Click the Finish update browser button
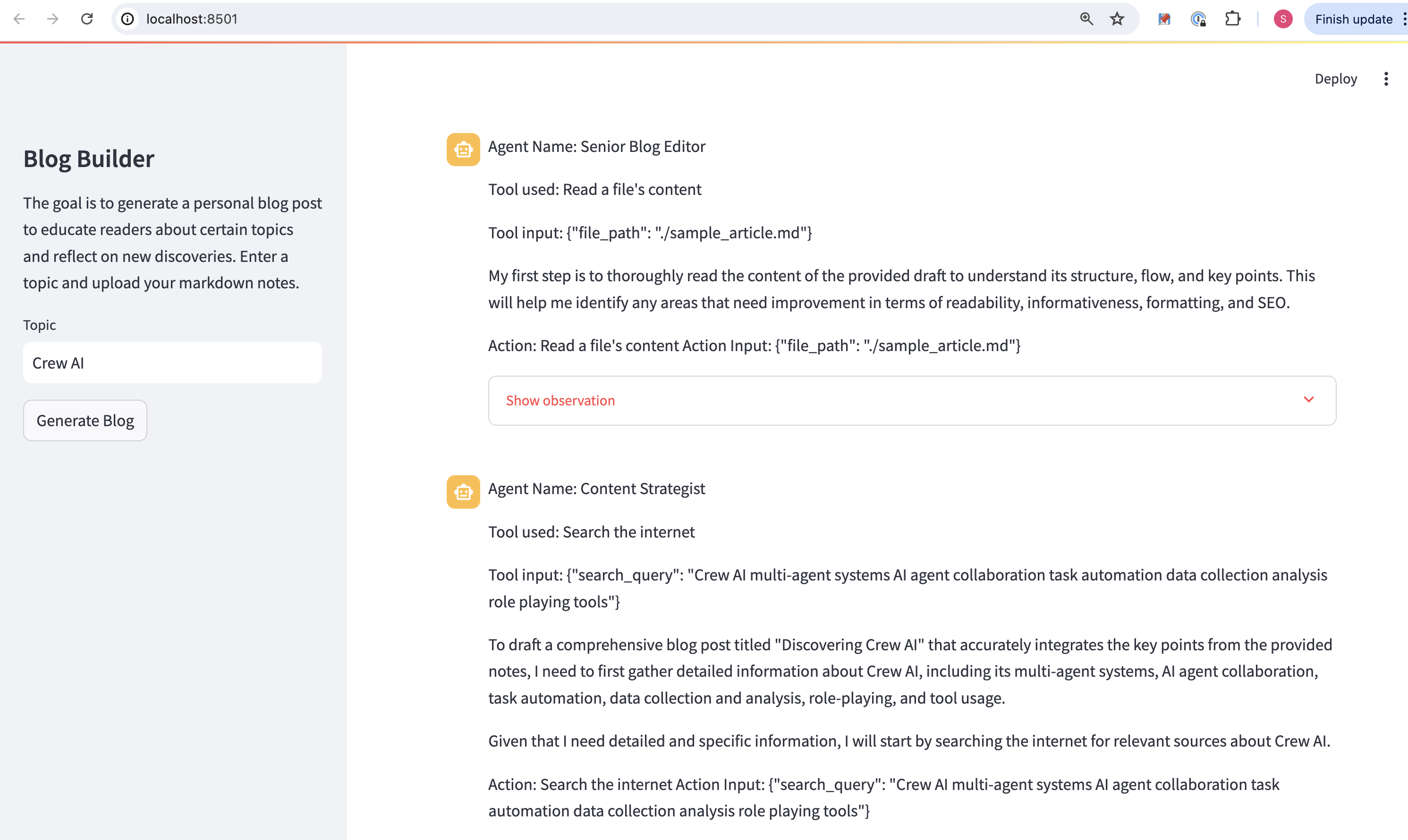Image resolution: width=1408 pixels, height=840 pixels. click(x=1355, y=18)
